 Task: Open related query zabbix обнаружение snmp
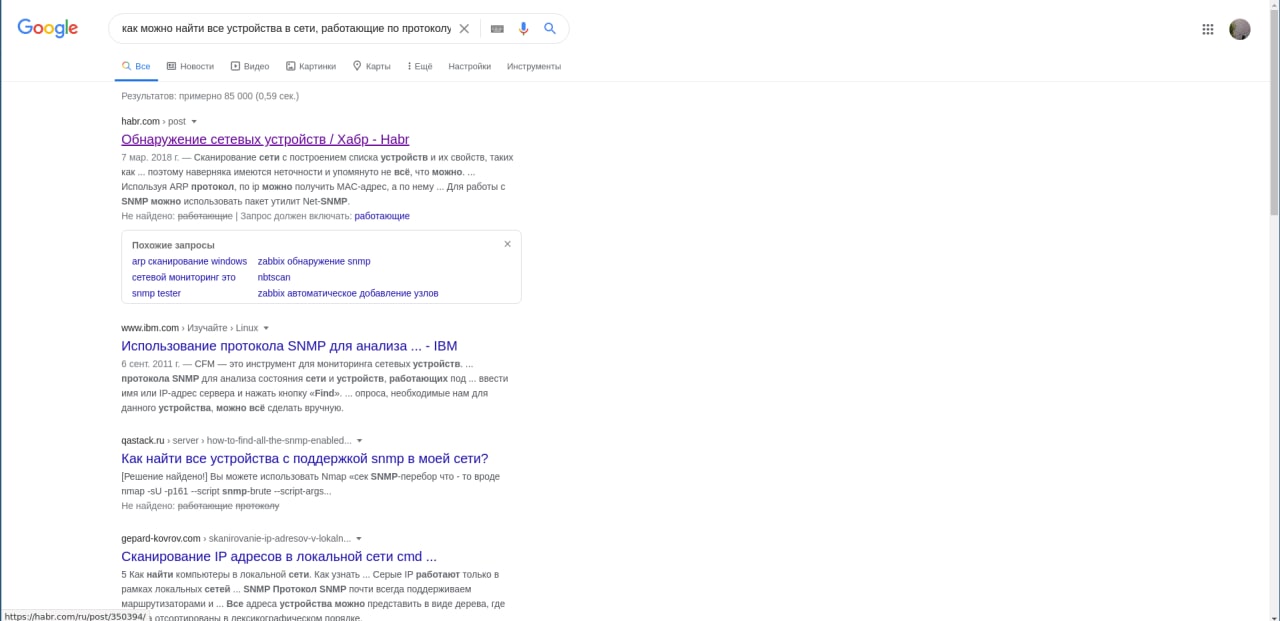[x=314, y=261]
